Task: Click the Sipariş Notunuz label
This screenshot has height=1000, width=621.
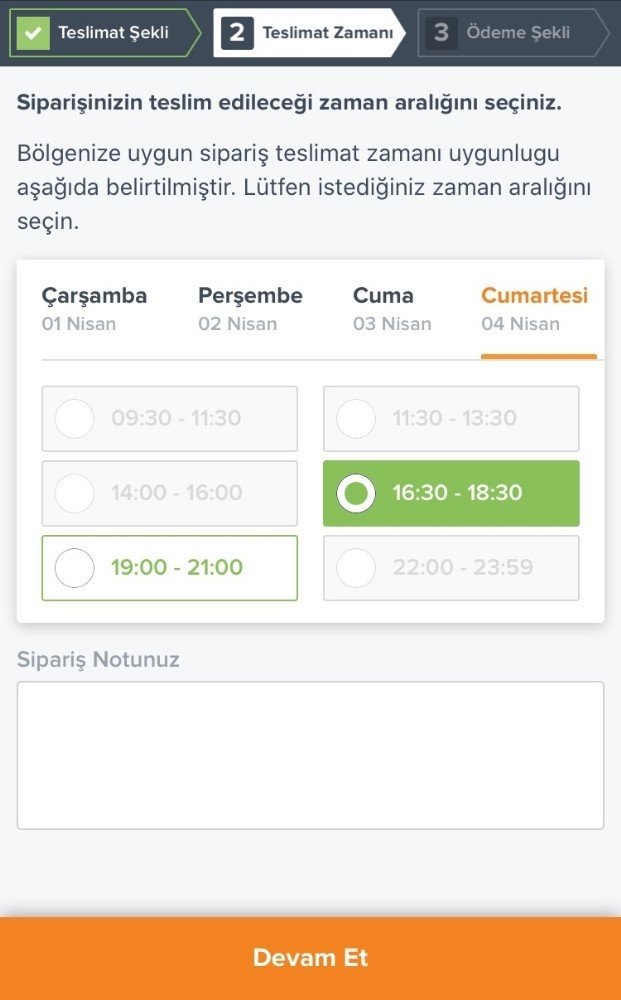Action: tap(98, 659)
